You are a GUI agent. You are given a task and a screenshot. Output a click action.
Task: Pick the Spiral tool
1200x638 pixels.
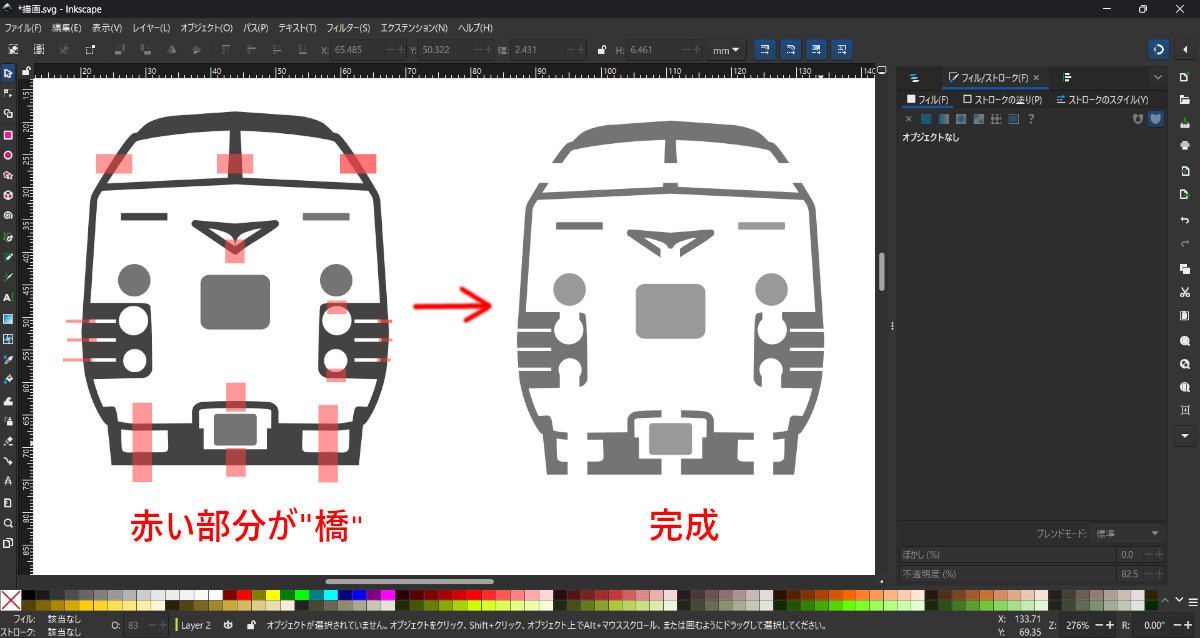(x=8, y=215)
